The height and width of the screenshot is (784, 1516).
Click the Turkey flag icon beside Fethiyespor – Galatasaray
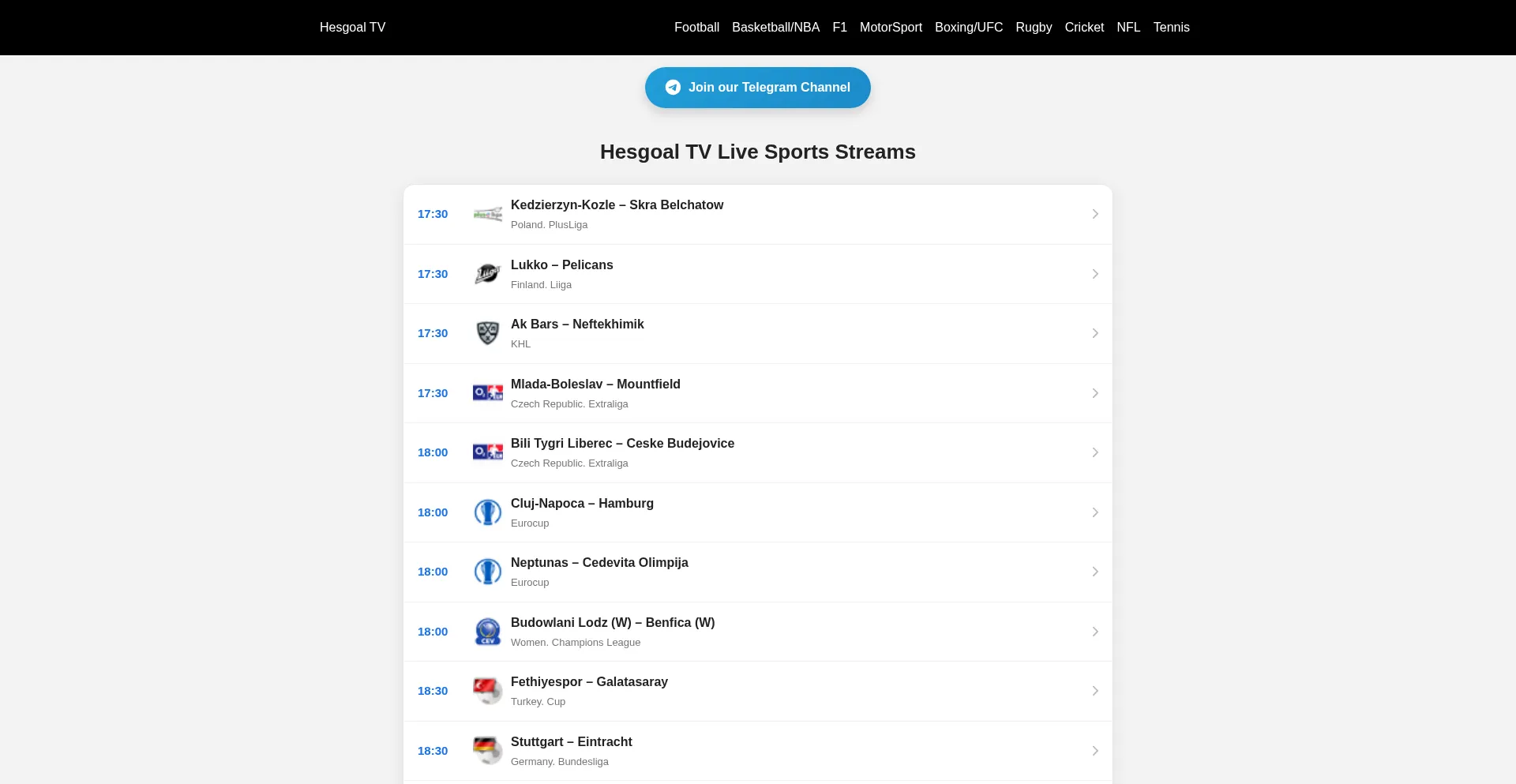tap(487, 691)
